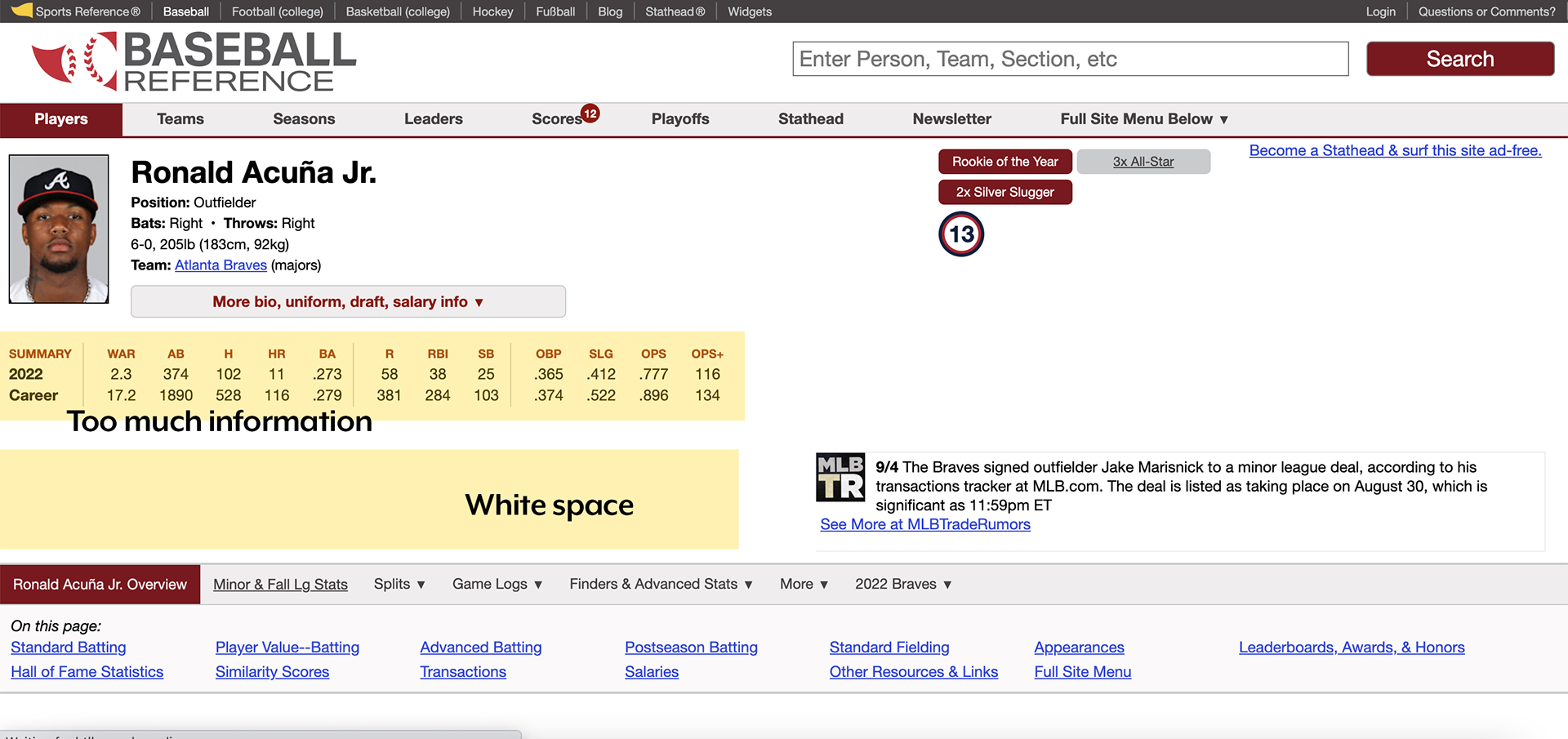Screen dimensions: 1568x739
Task: Go to Football (college) site
Action: point(278,11)
